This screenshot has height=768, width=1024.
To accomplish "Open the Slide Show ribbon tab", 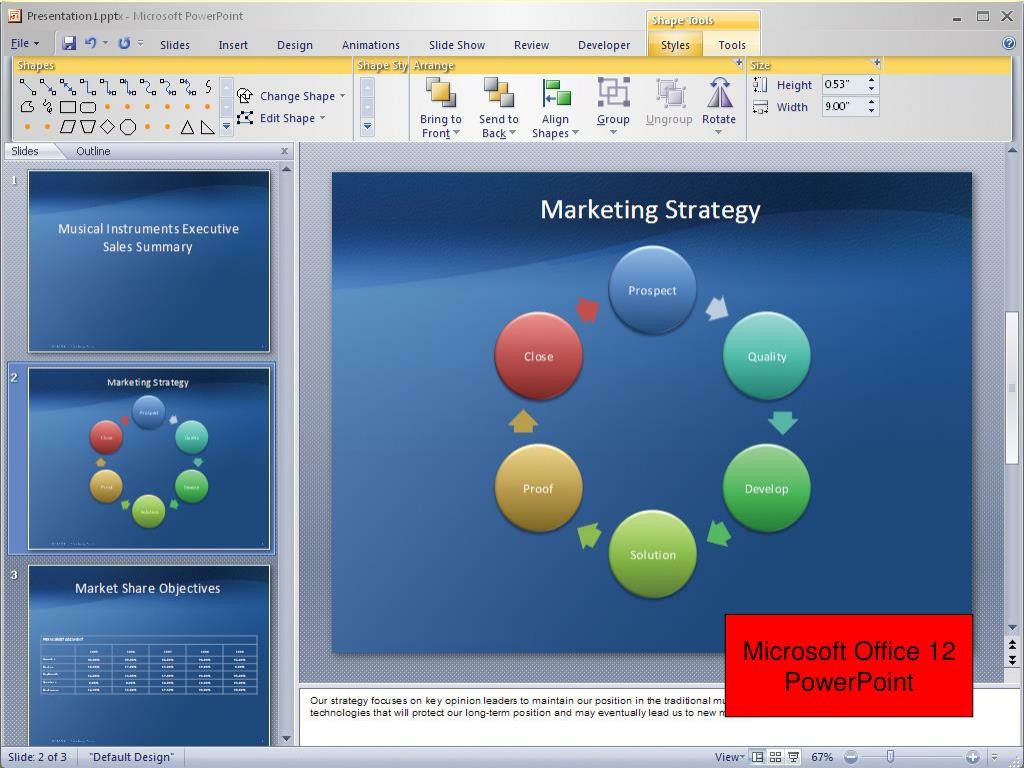I will pyautogui.click(x=457, y=45).
